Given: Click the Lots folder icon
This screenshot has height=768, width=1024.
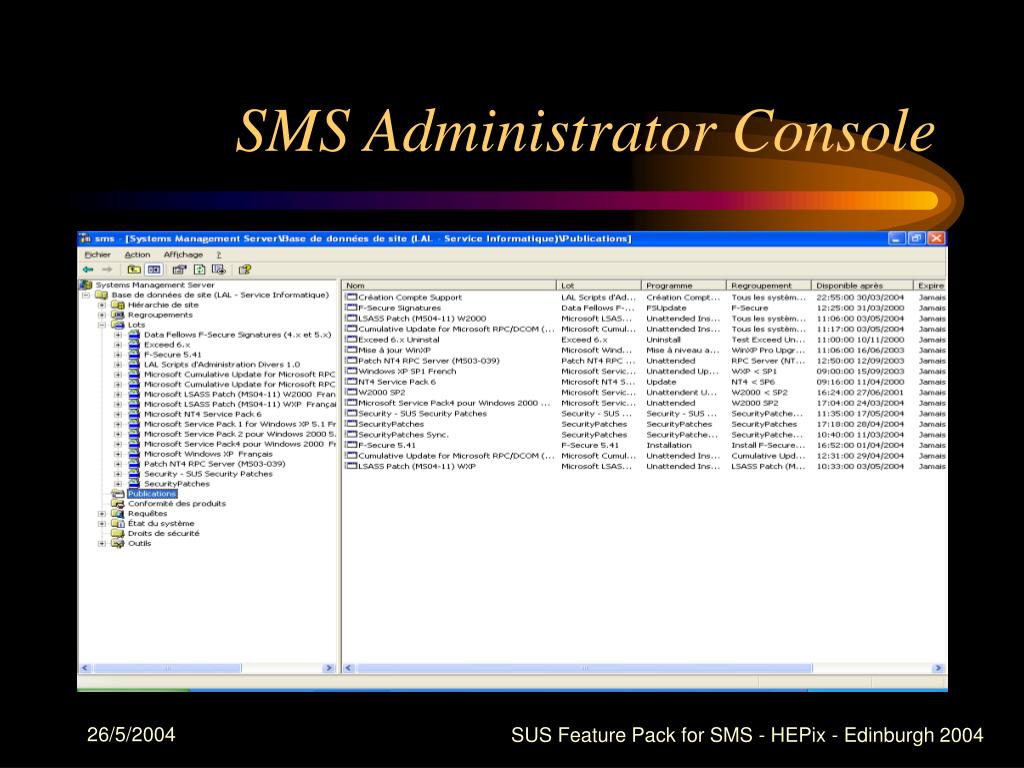Looking at the screenshot, I should pyautogui.click(x=118, y=325).
